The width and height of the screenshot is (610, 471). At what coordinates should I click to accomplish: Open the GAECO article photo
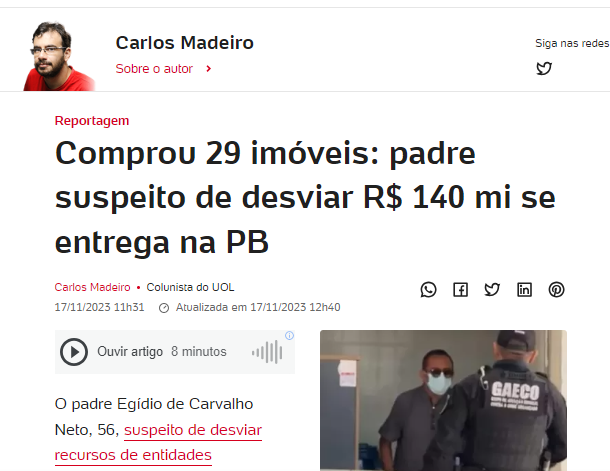coord(443,401)
